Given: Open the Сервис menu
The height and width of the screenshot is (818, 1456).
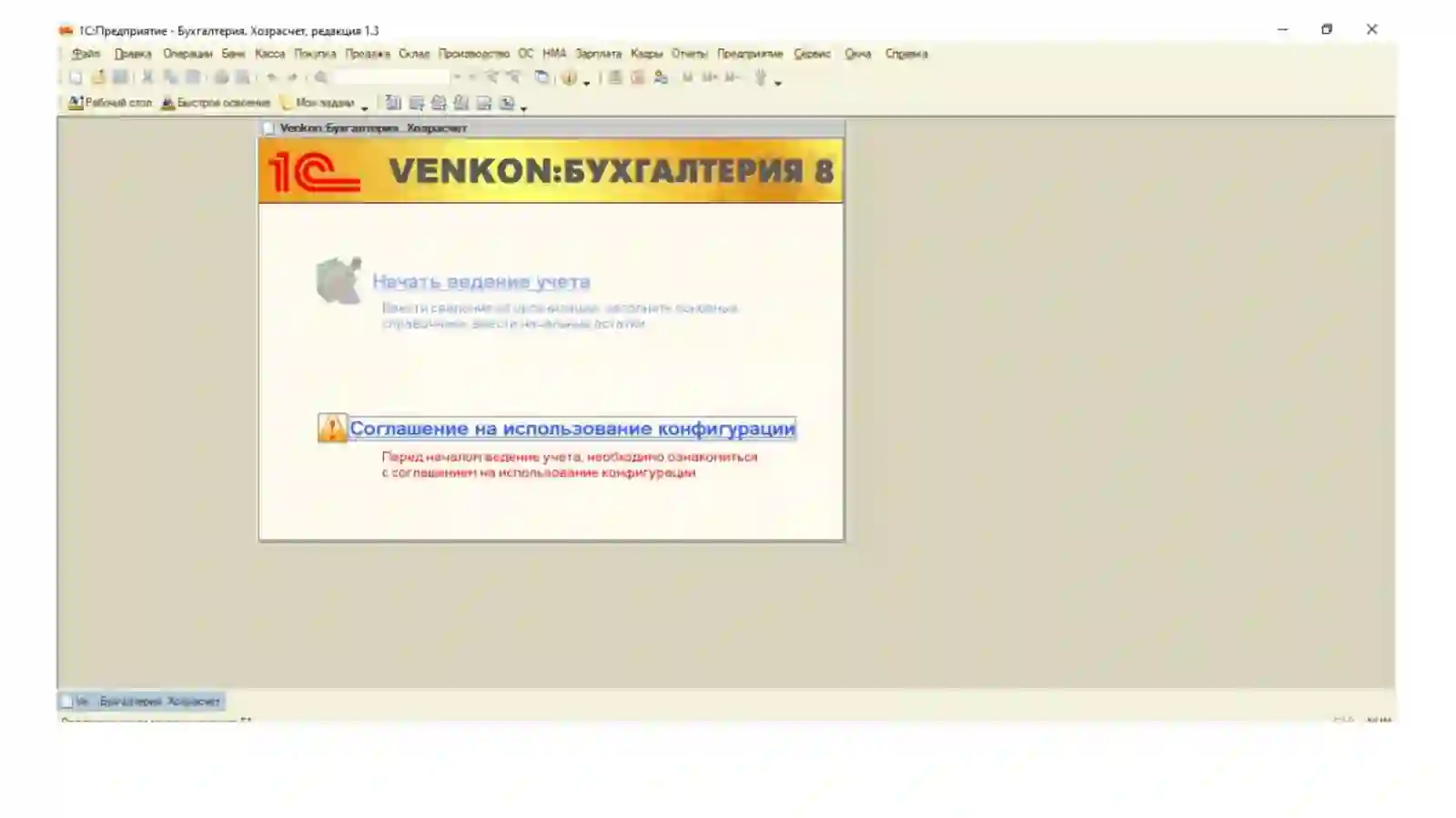Looking at the screenshot, I should 813,54.
